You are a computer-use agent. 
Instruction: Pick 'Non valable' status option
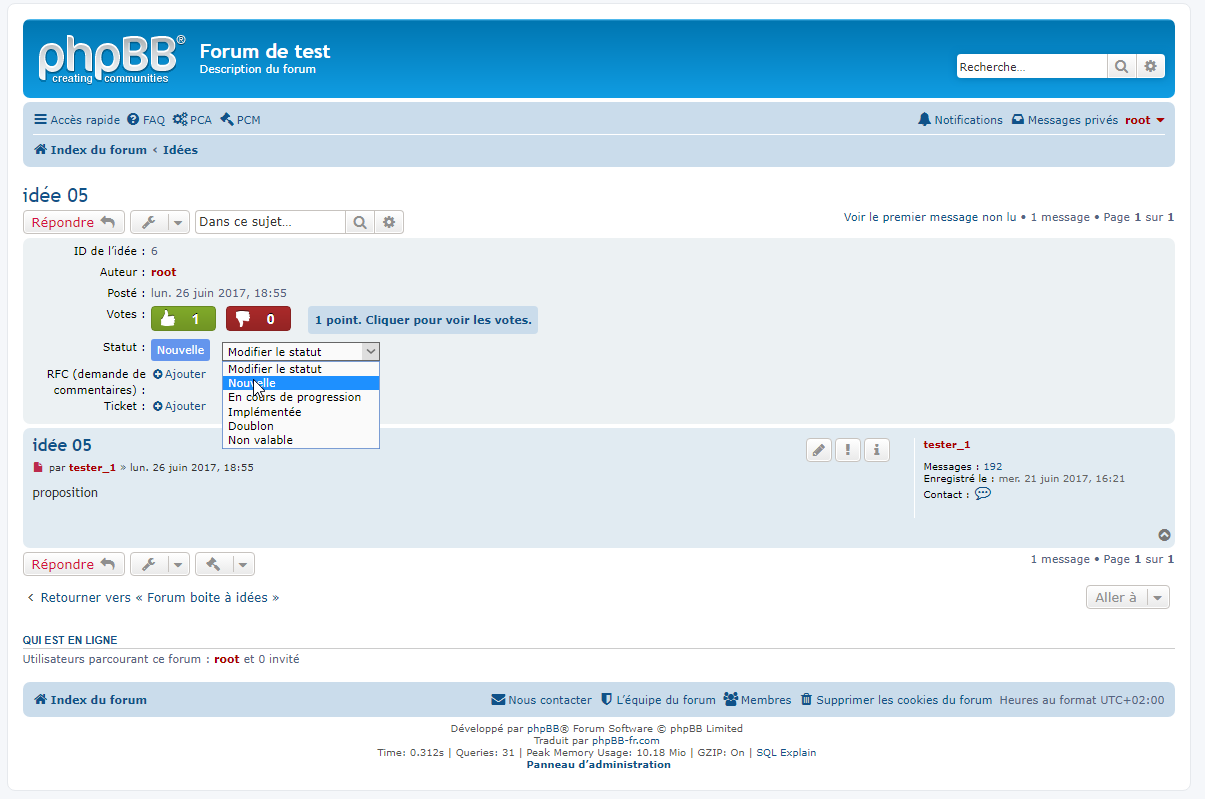260,440
